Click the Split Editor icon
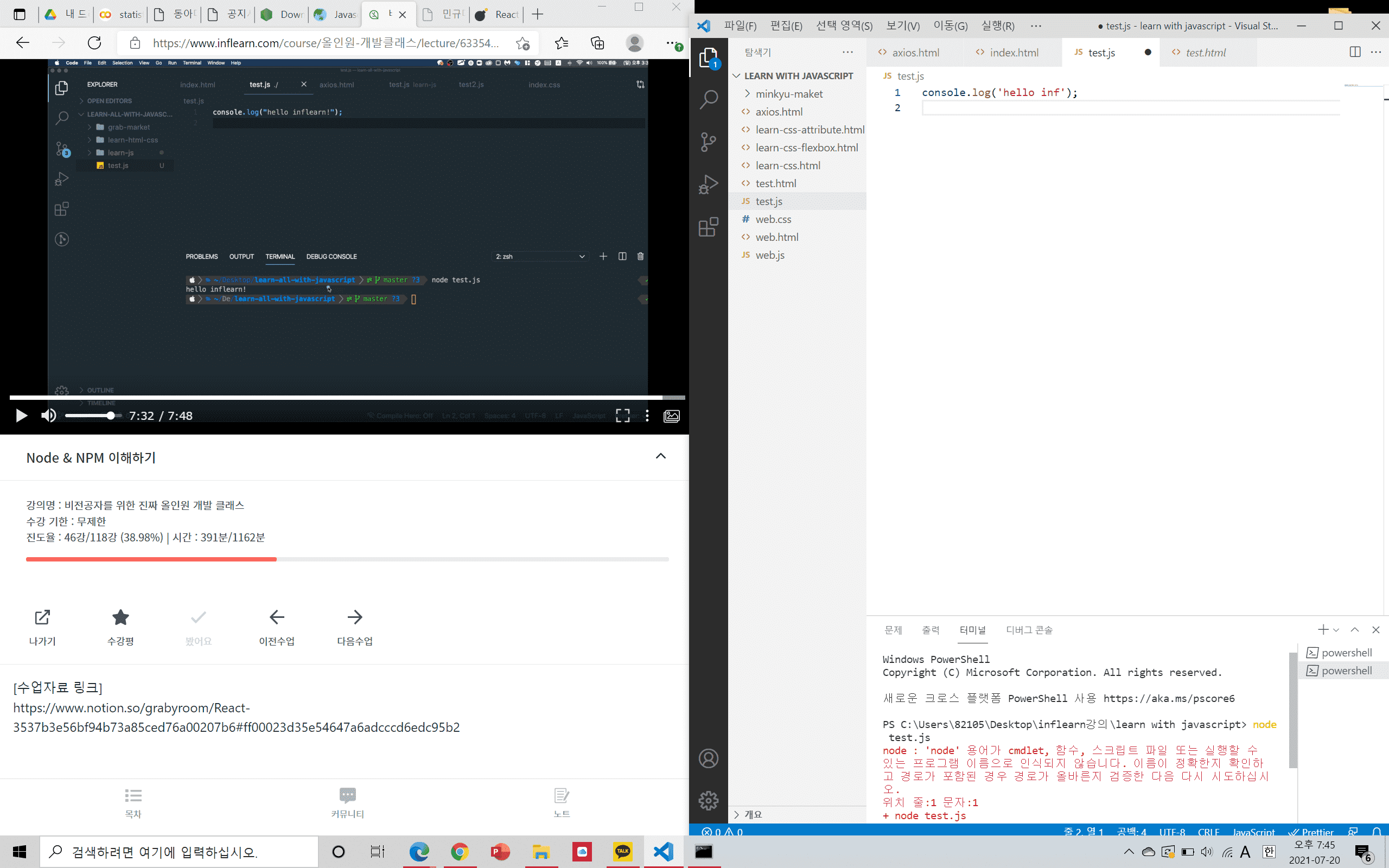Screen dimensions: 1389x868 (1355, 52)
